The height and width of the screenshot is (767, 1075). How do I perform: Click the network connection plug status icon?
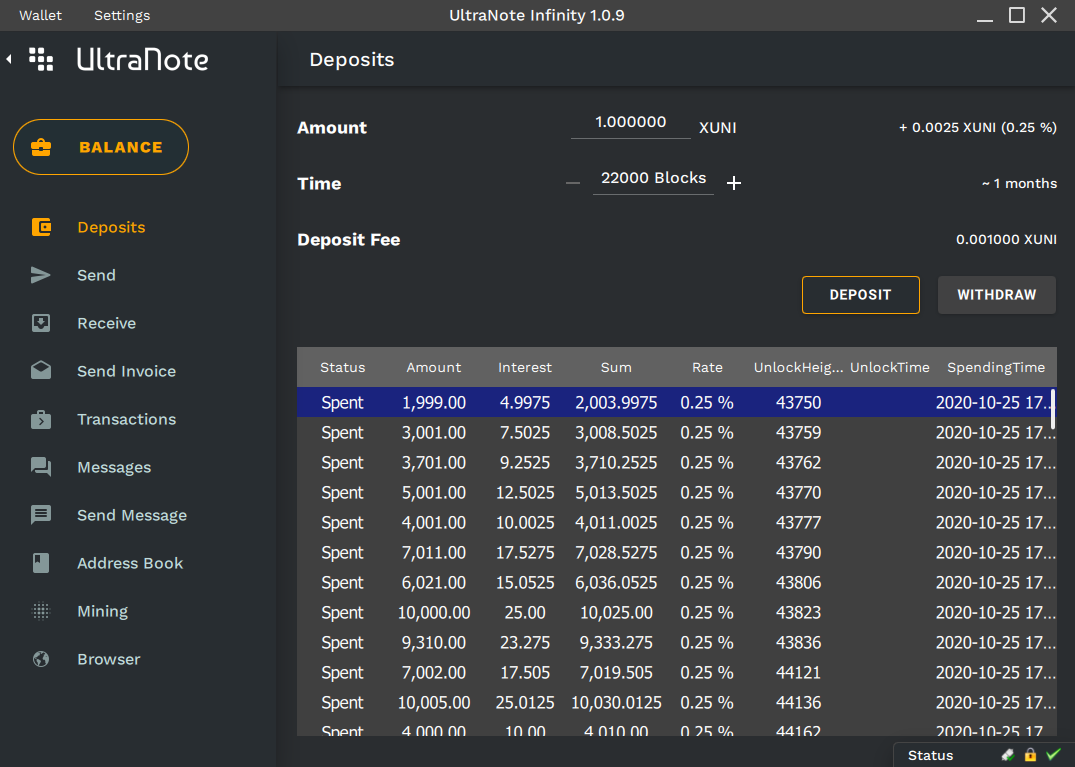(1007, 755)
